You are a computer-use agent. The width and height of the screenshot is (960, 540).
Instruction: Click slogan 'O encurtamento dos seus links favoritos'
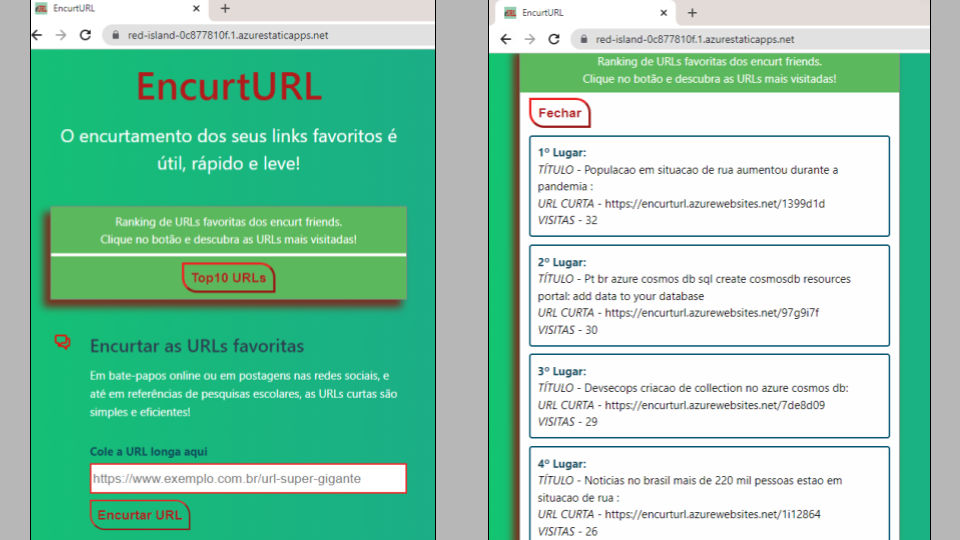(x=228, y=149)
